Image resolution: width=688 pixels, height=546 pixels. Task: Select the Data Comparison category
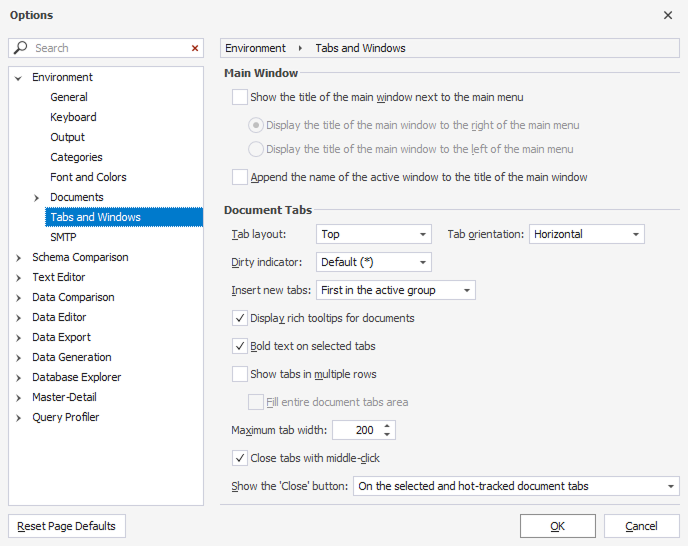pyautogui.click(x=73, y=297)
